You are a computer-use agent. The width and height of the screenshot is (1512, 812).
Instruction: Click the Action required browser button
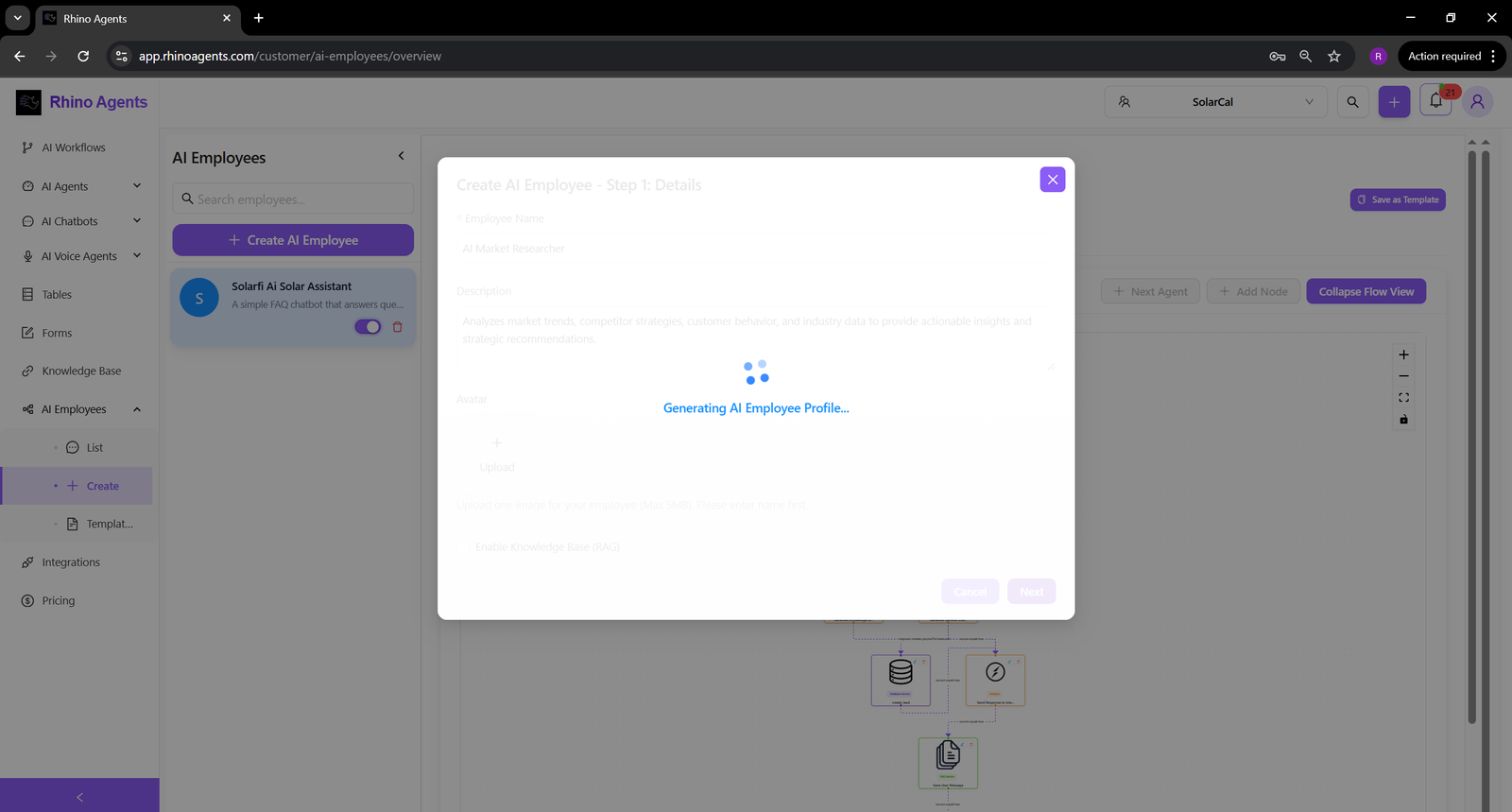tap(1451, 56)
